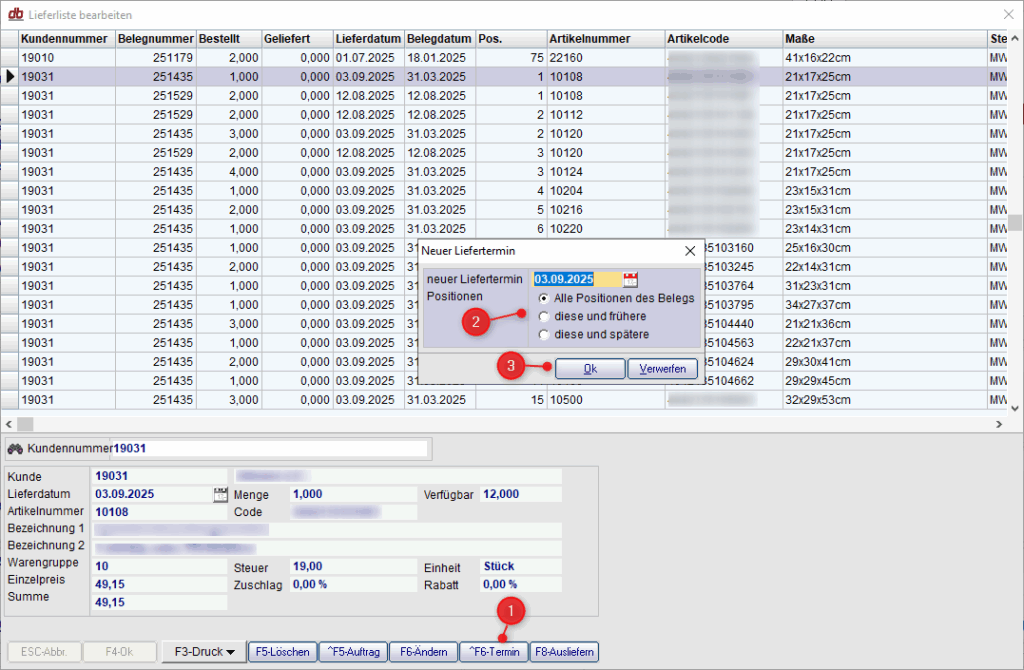Screen dimensions: 1024x670
Task: Click the current-row arrow indicator in the table
Action: point(10,76)
